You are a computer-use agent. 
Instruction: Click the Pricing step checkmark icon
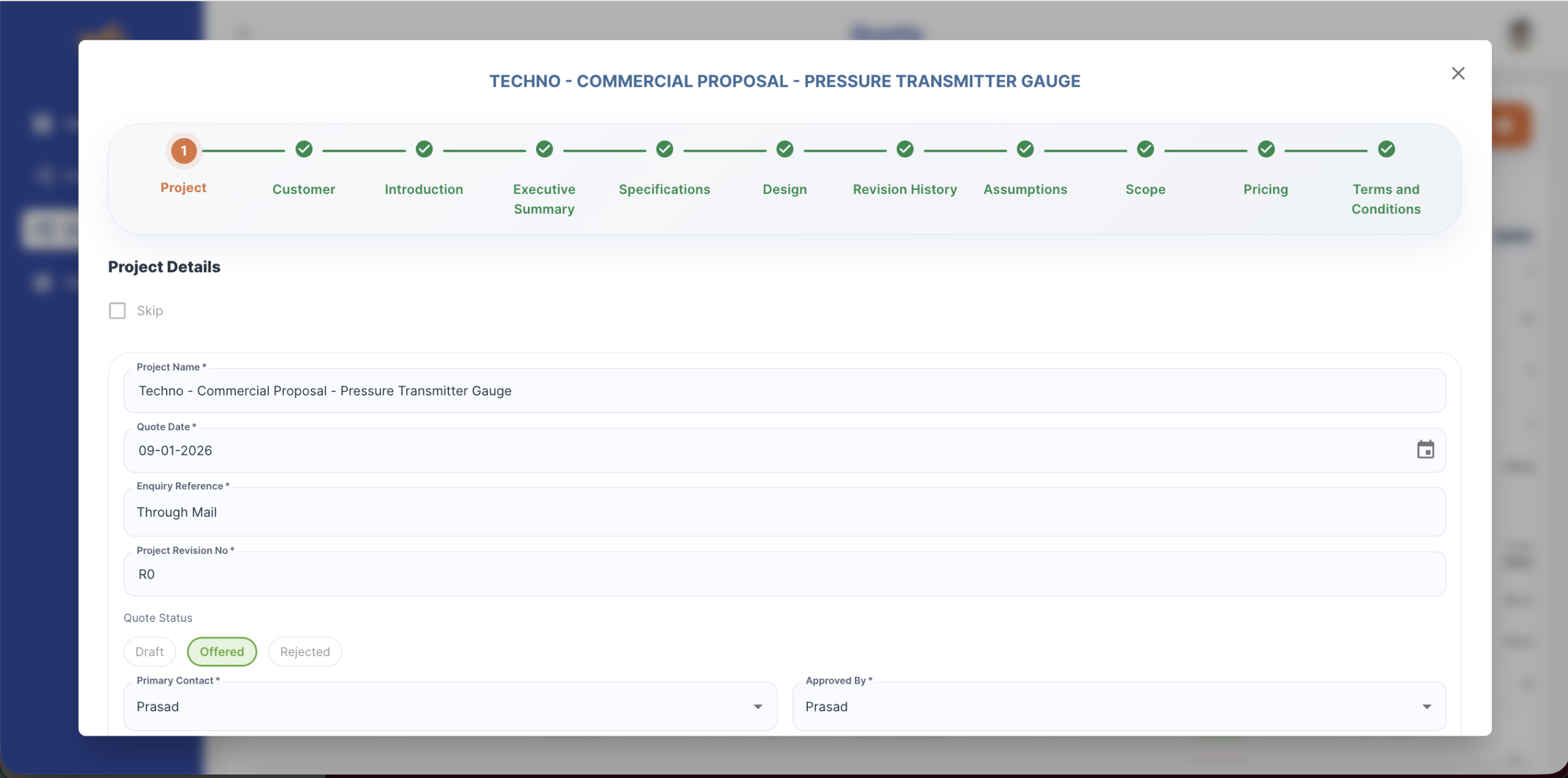click(1265, 149)
